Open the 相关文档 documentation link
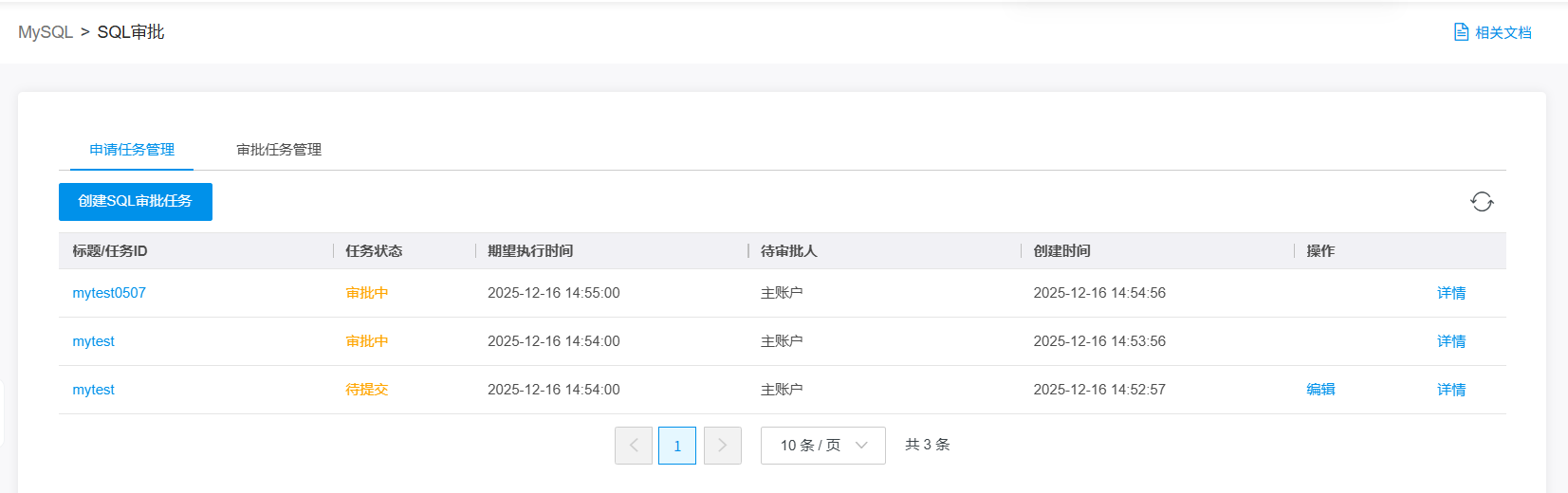Viewport: 1568px width, 493px height. click(x=1493, y=32)
